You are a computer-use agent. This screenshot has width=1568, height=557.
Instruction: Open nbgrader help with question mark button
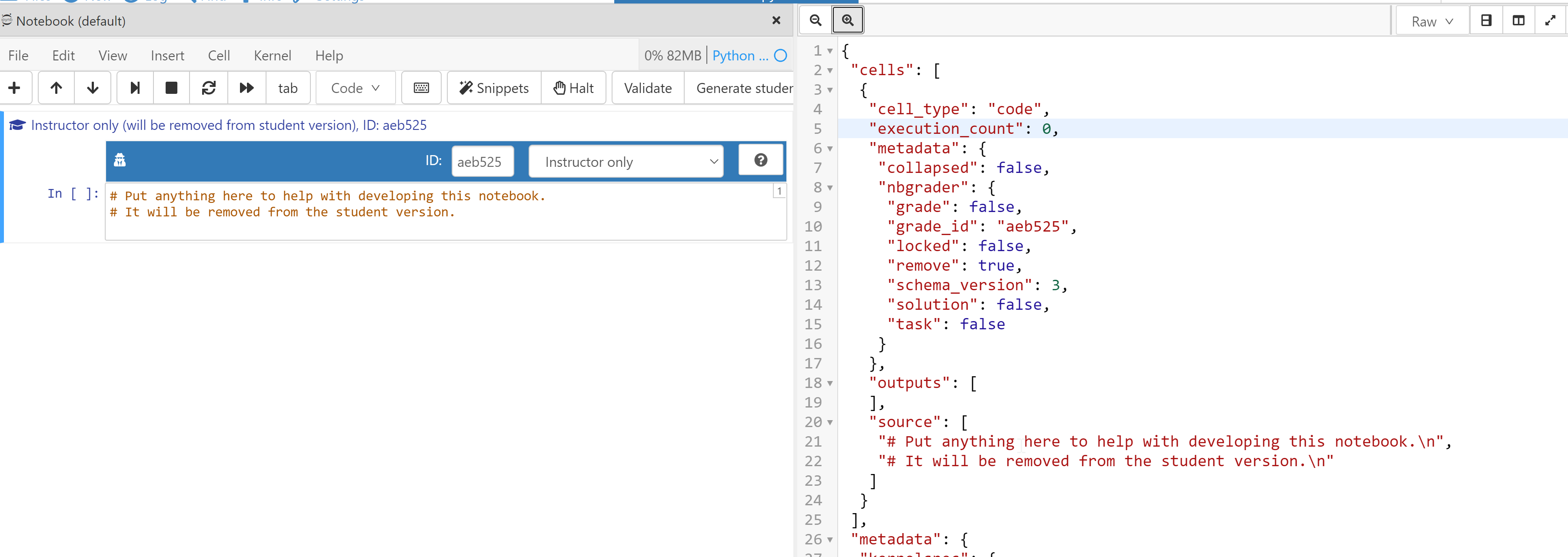[760, 159]
